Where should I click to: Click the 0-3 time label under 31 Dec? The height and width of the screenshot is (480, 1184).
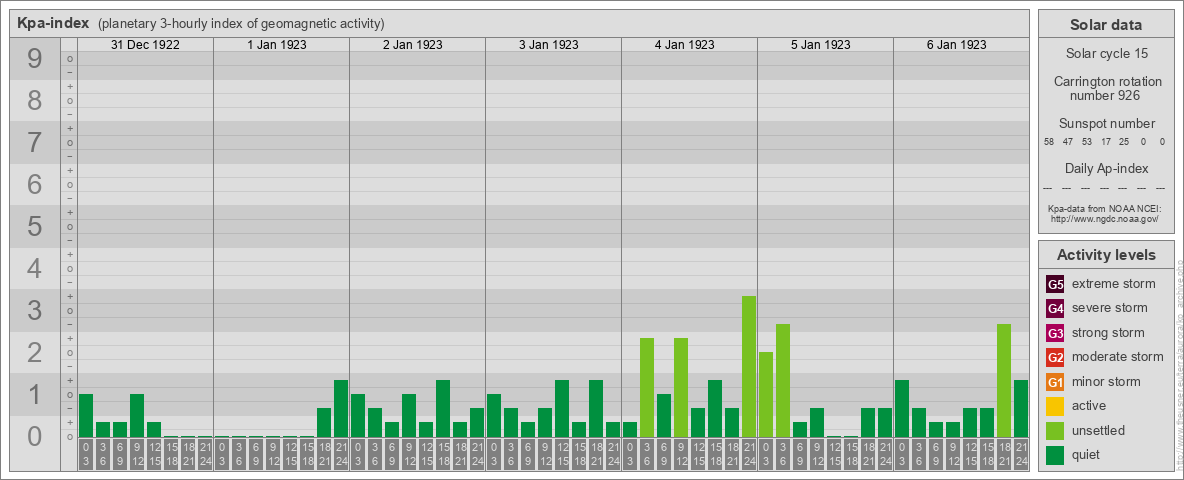86,455
